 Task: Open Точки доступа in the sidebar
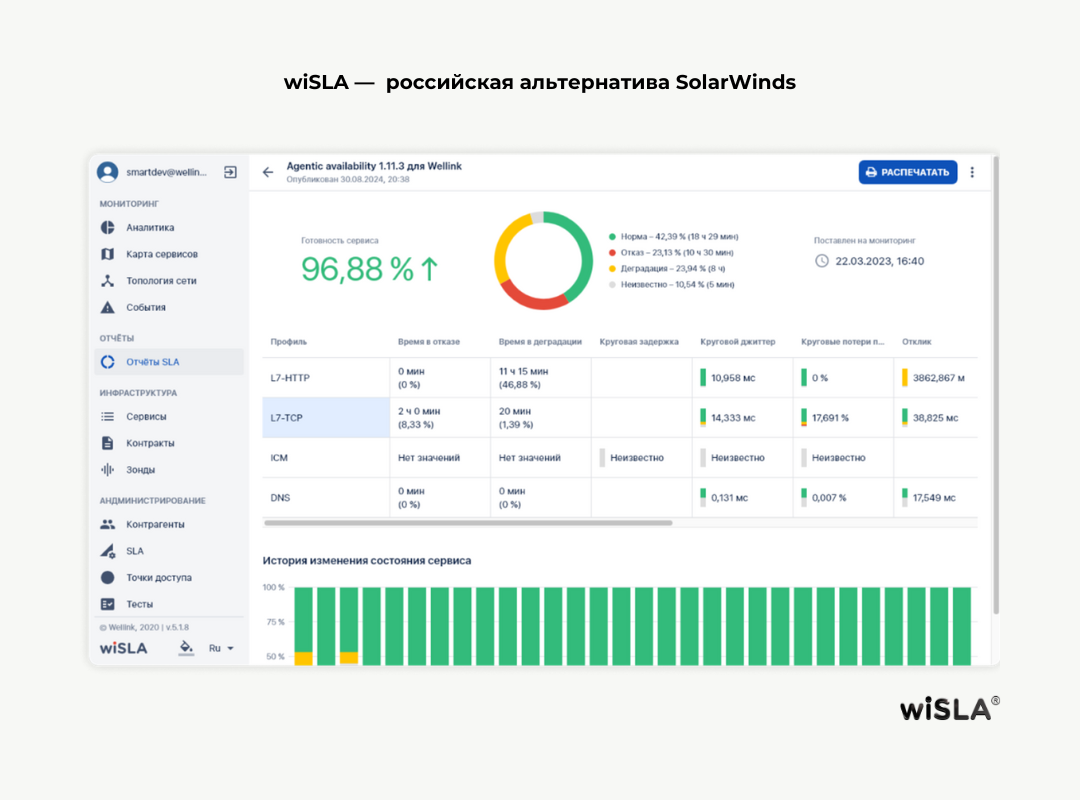(158, 578)
